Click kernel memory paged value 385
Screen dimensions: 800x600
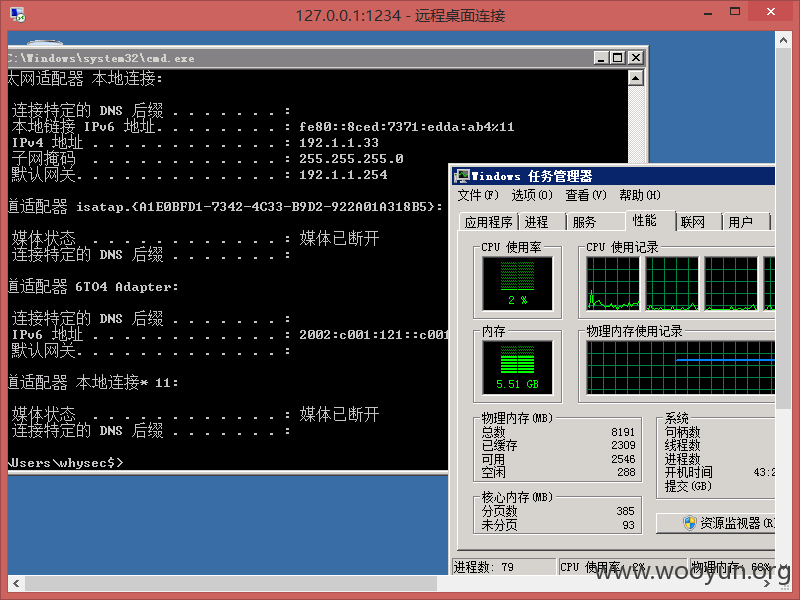[x=625, y=511]
